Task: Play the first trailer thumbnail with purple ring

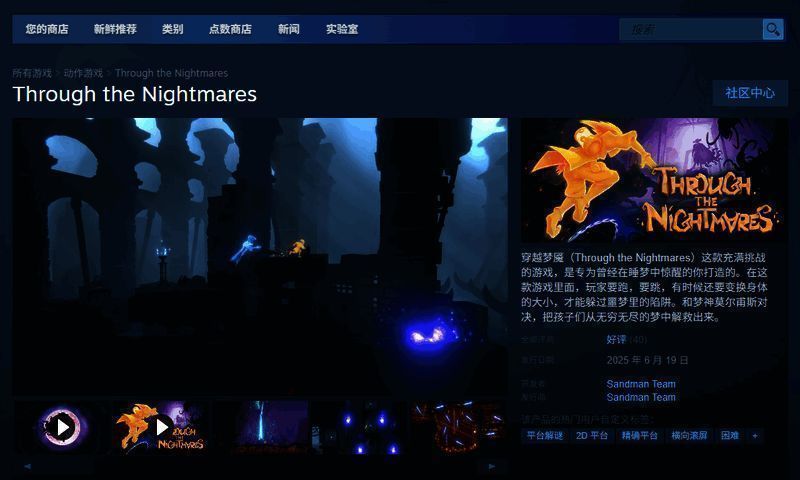Action: pyautogui.click(x=62, y=427)
